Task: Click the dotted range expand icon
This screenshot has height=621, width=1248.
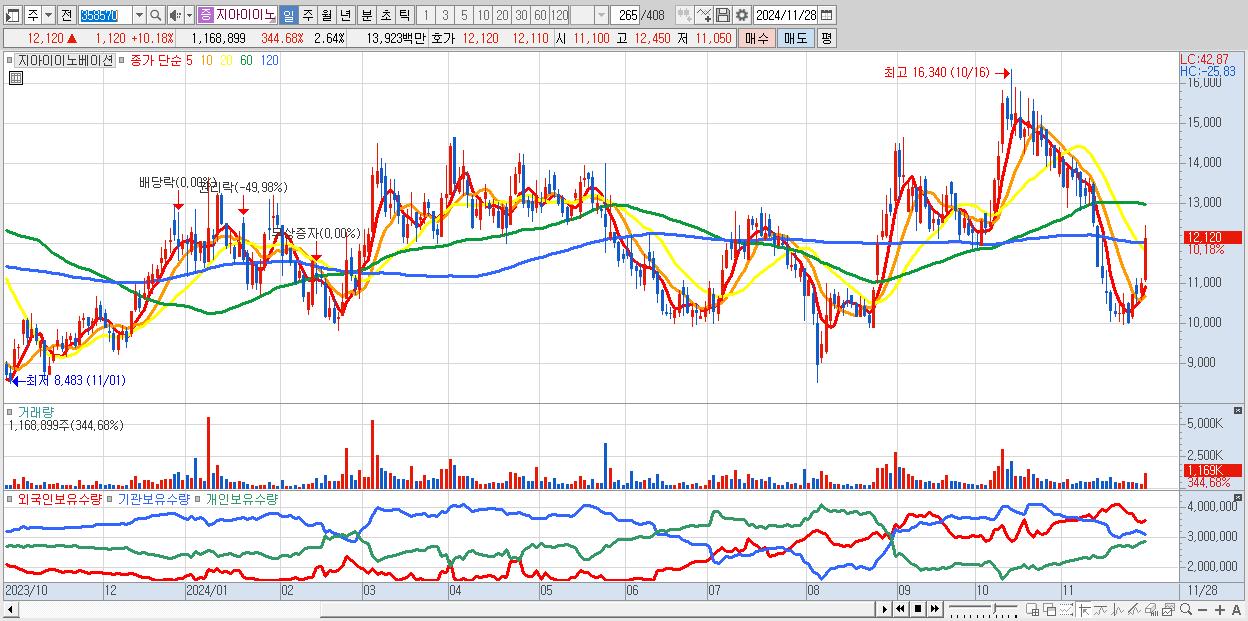Action: [1066, 609]
